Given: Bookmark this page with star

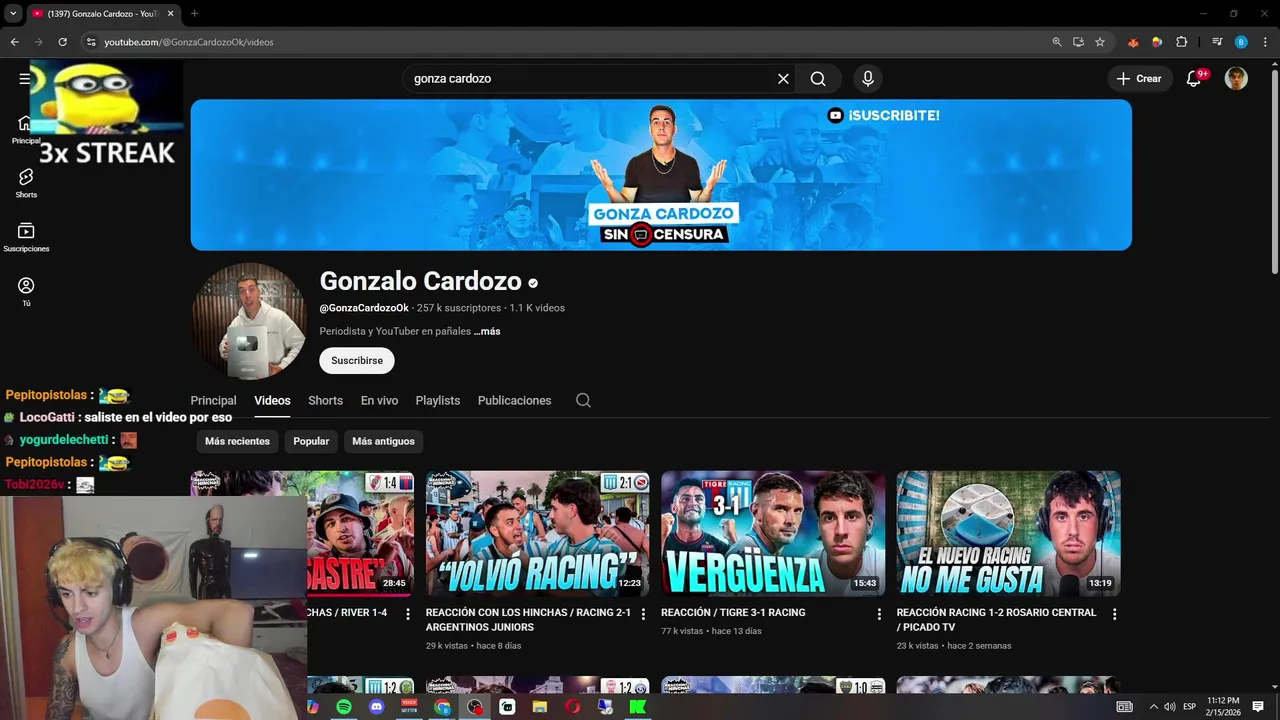Looking at the screenshot, I should (1100, 42).
